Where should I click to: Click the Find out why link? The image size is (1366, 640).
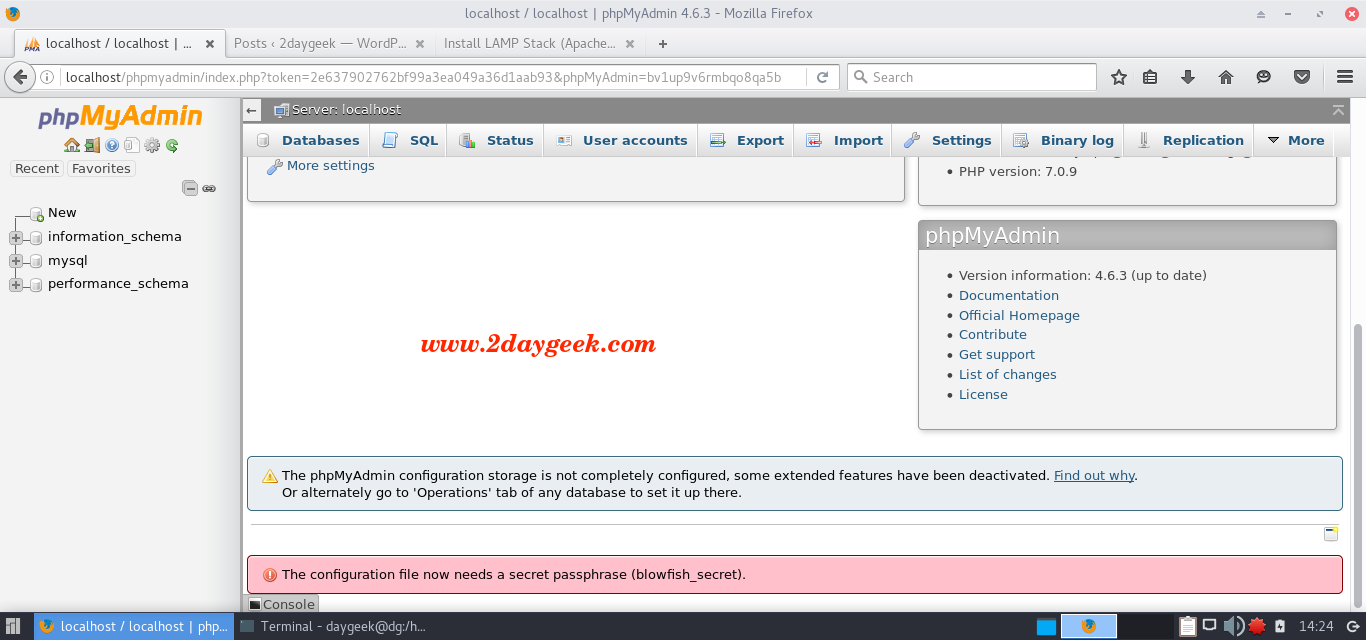click(1094, 476)
